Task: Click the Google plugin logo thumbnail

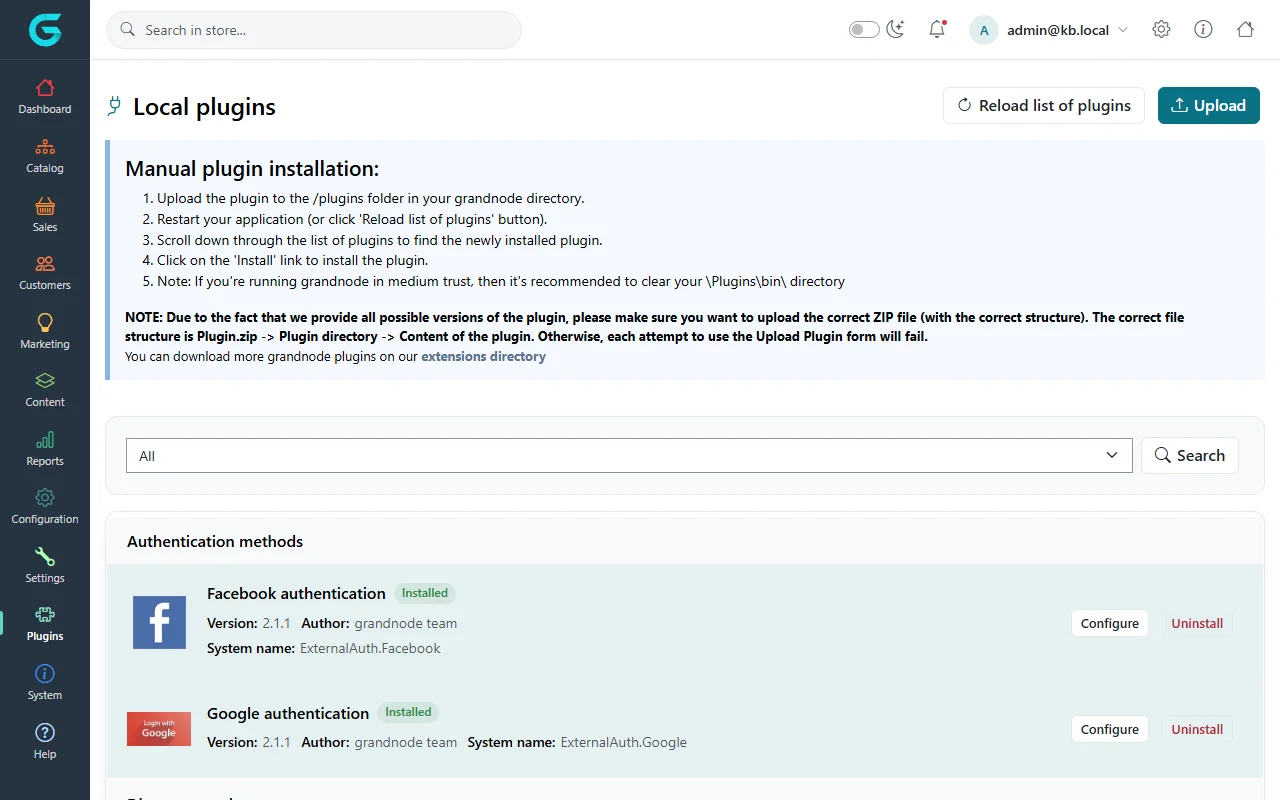Action: tap(159, 729)
